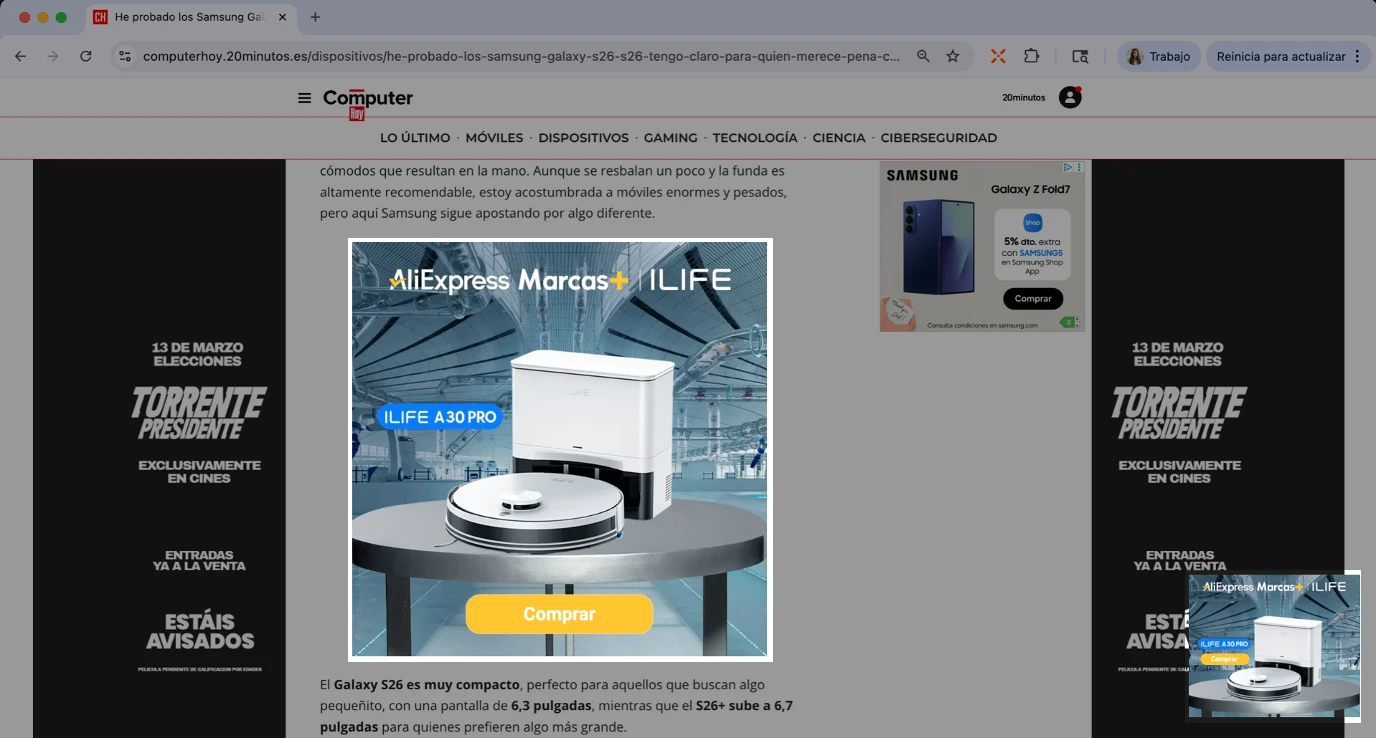
Task: Click the Computer Hoy logo
Action: tap(368, 103)
